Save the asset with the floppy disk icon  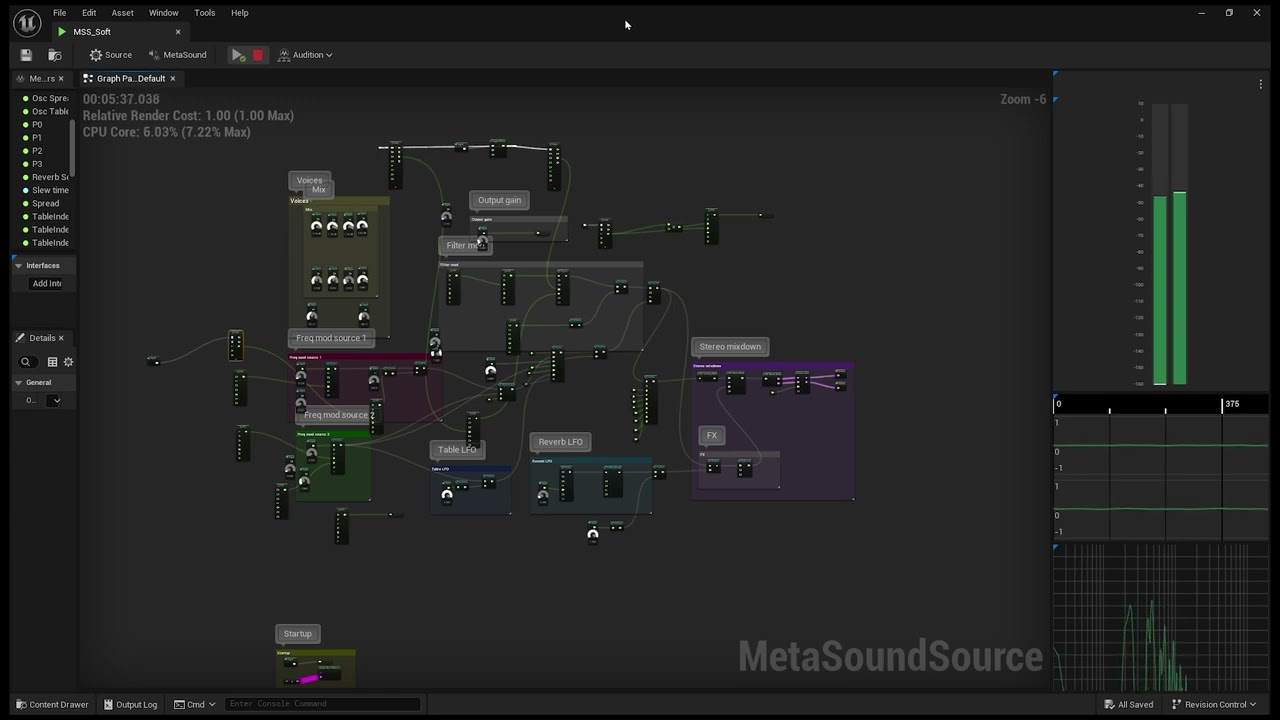coord(26,55)
